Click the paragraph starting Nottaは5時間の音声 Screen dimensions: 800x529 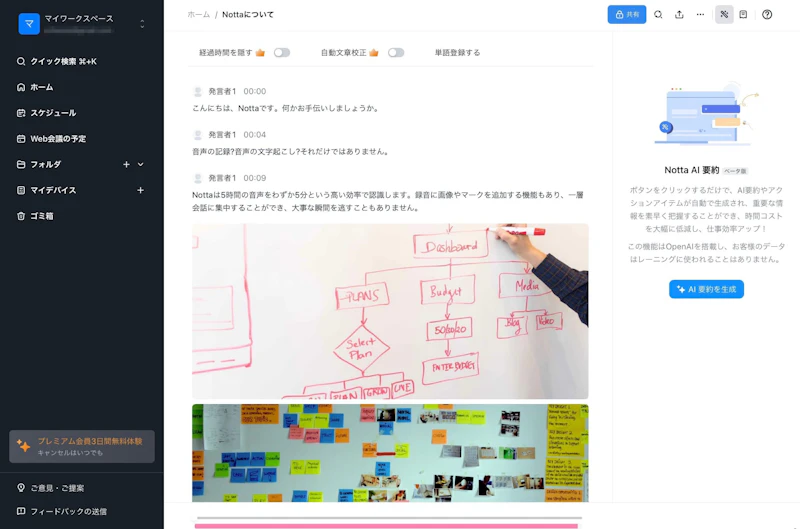(x=388, y=201)
